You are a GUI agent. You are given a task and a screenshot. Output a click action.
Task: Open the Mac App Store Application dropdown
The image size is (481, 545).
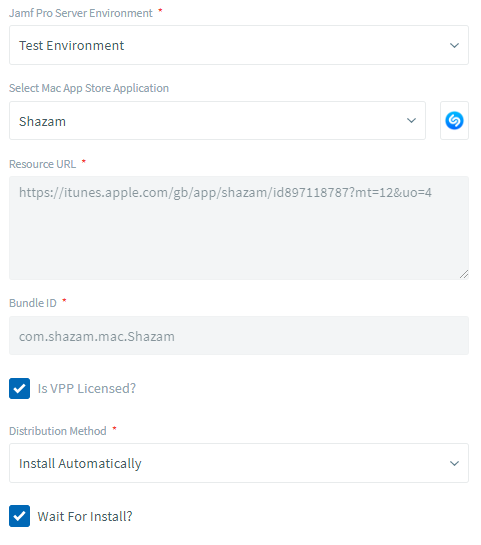point(217,121)
